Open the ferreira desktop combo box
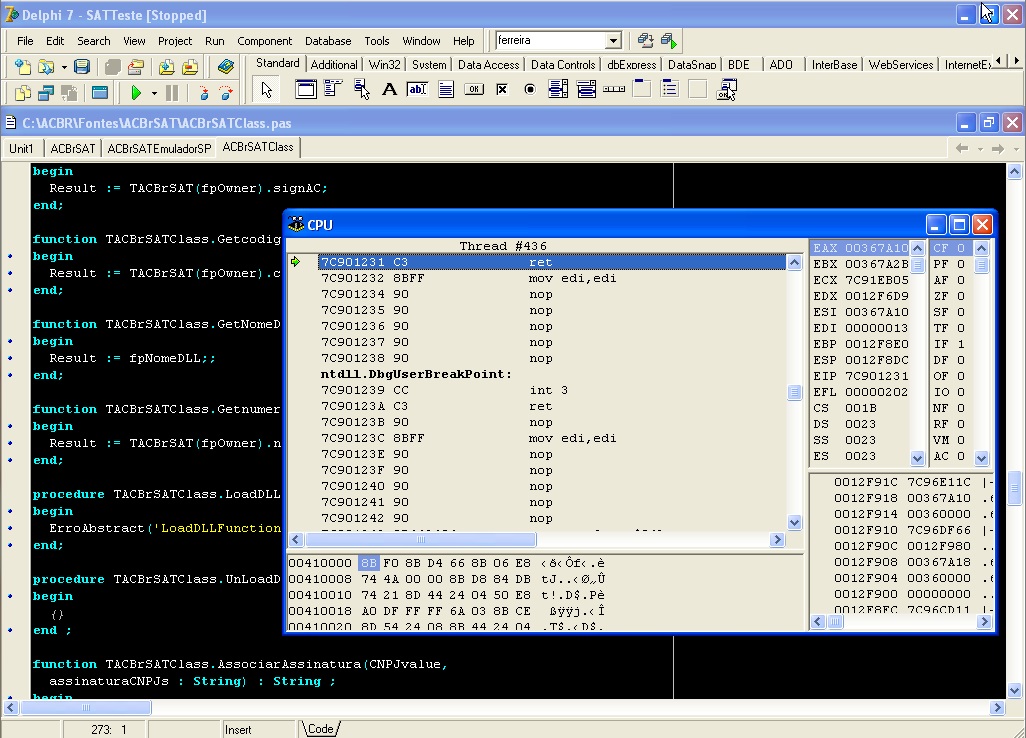 (x=557, y=41)
